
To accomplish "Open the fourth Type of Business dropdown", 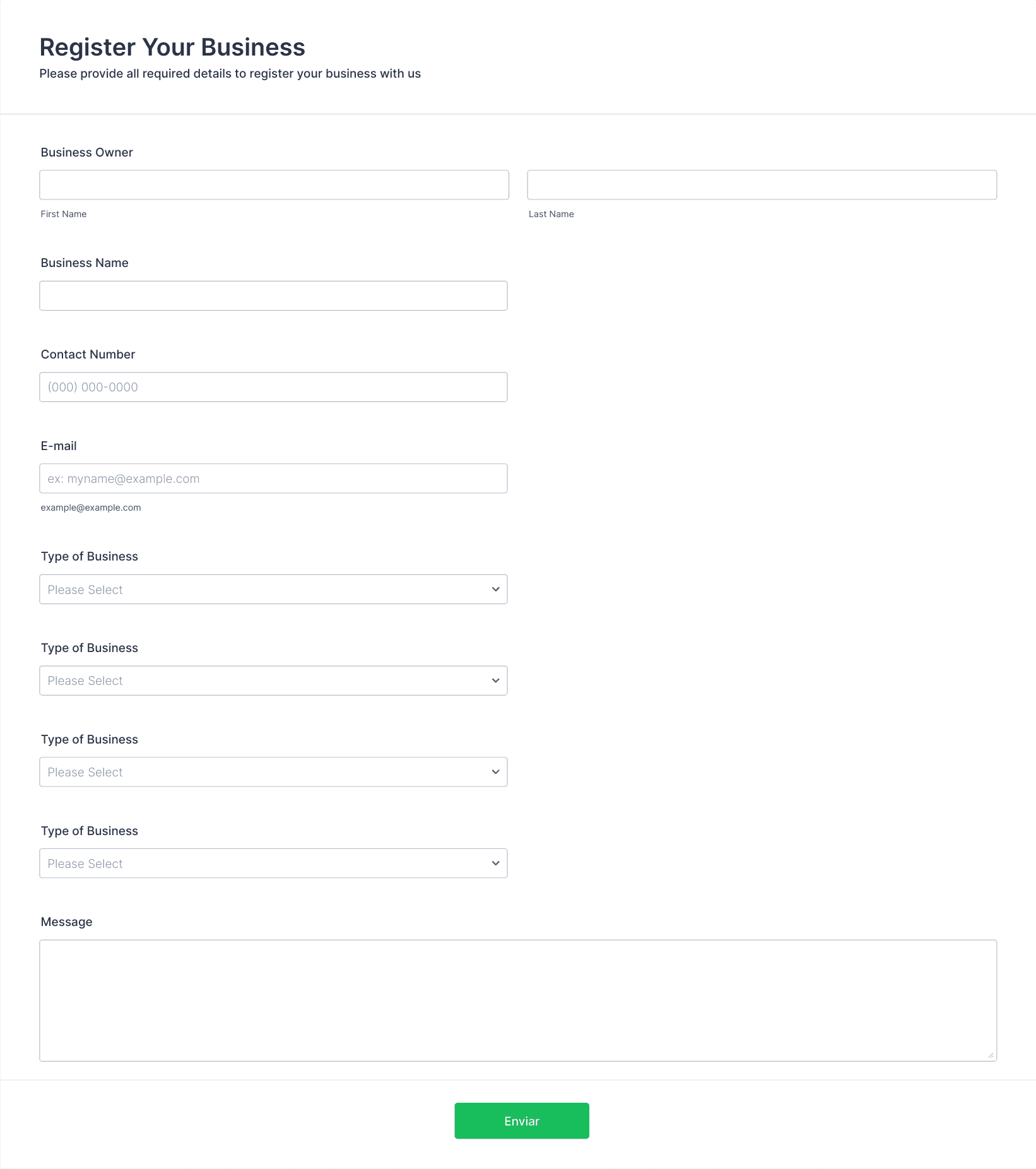I will 273,863.
